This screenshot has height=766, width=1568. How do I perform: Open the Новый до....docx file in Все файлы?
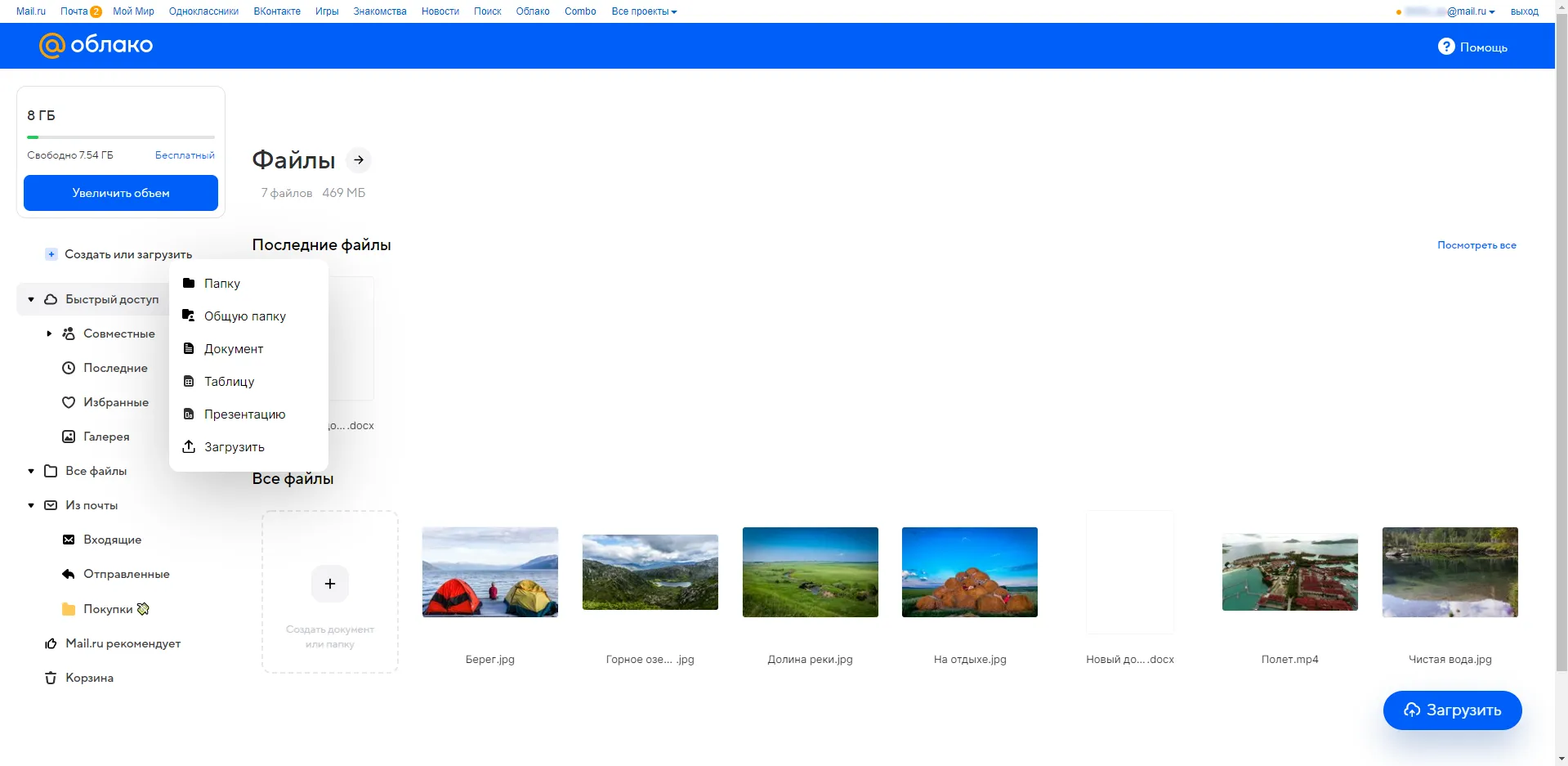[1130, 572]
